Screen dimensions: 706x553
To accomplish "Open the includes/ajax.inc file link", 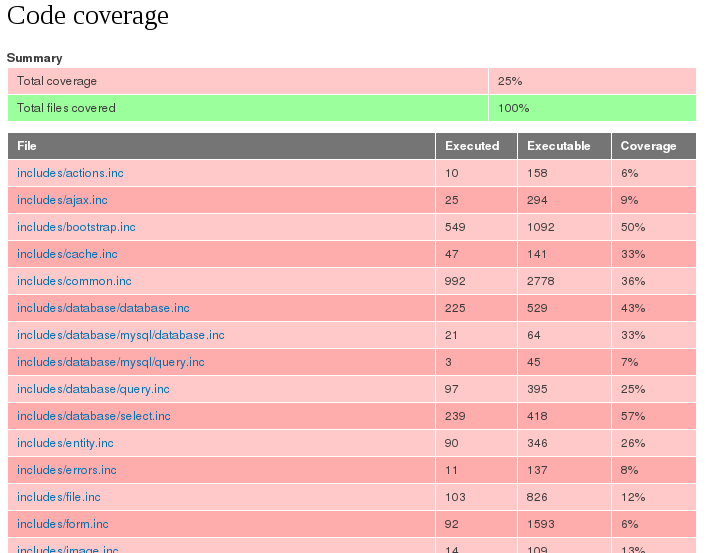I will pos(62,200).
